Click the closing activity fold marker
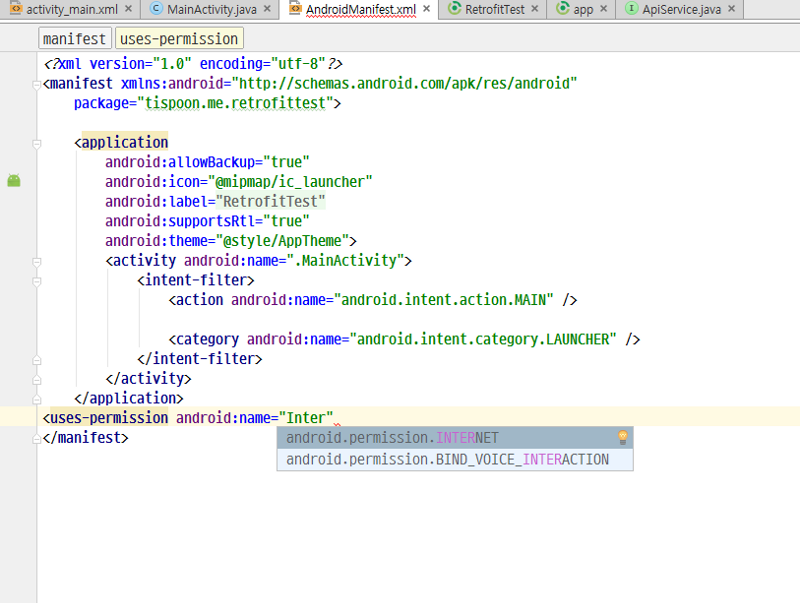 (36, 380)
